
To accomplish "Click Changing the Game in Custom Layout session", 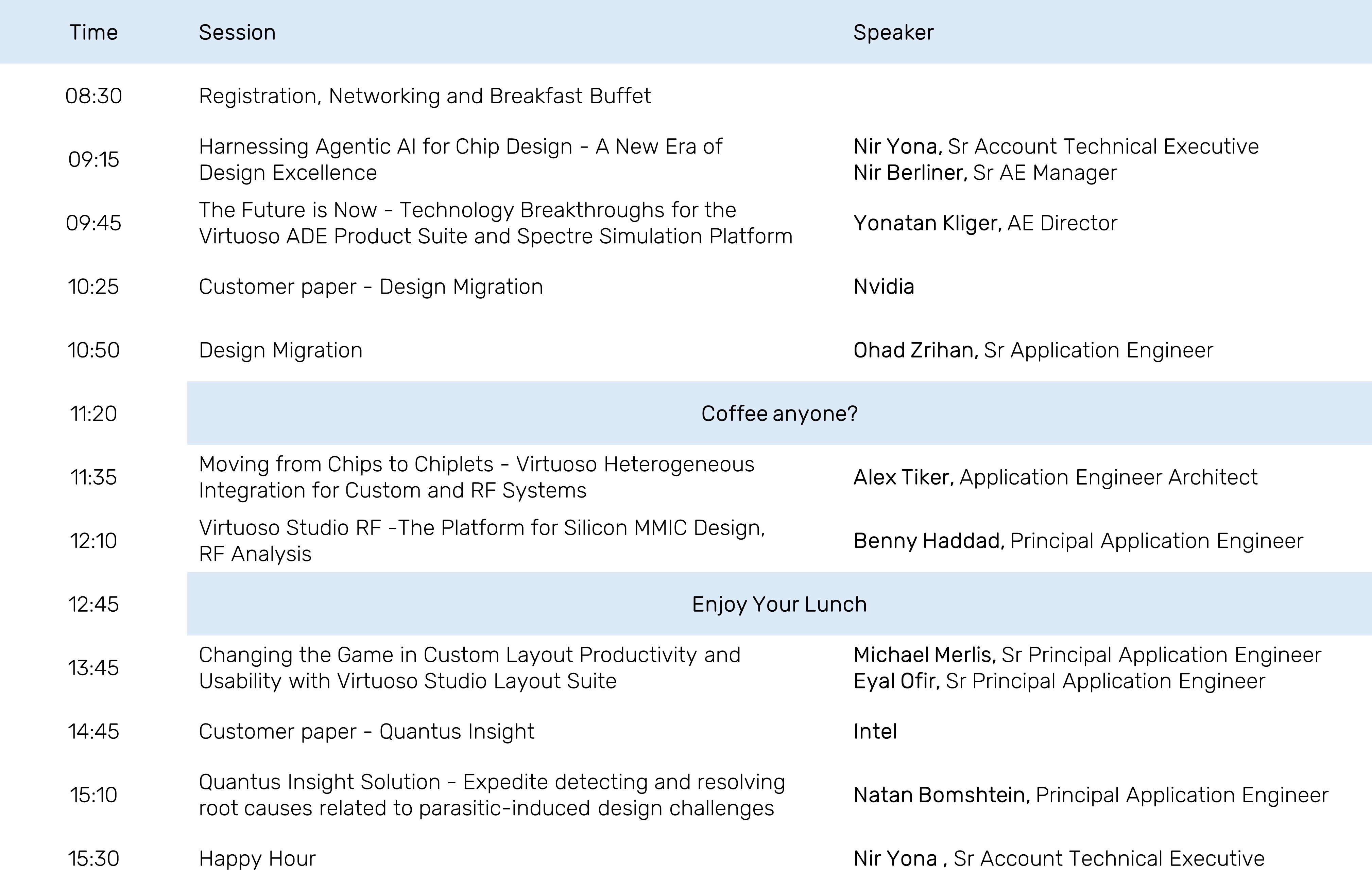I will click(469, 668).
